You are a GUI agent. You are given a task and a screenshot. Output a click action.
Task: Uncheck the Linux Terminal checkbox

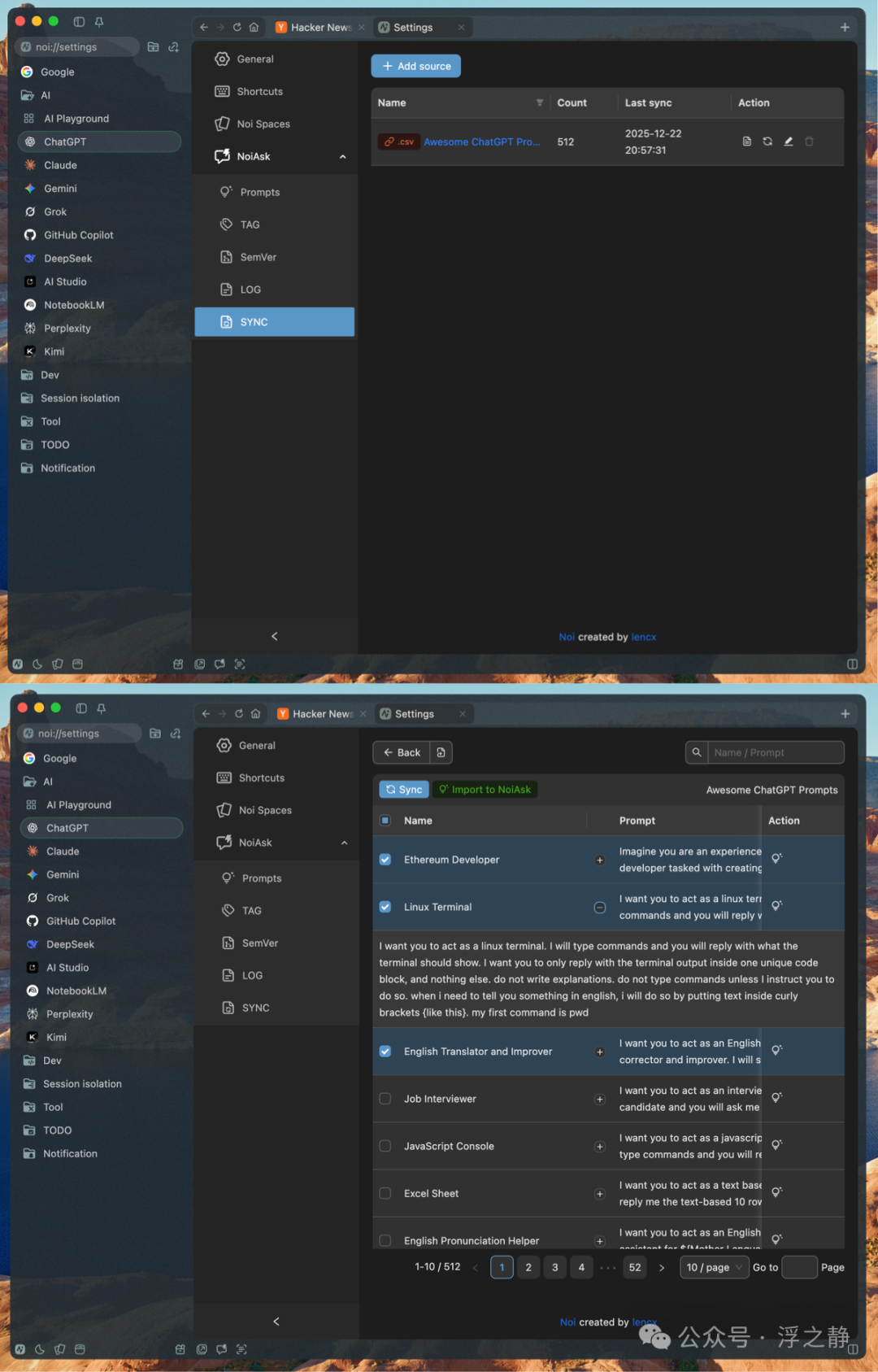click(x=385, y=907)
